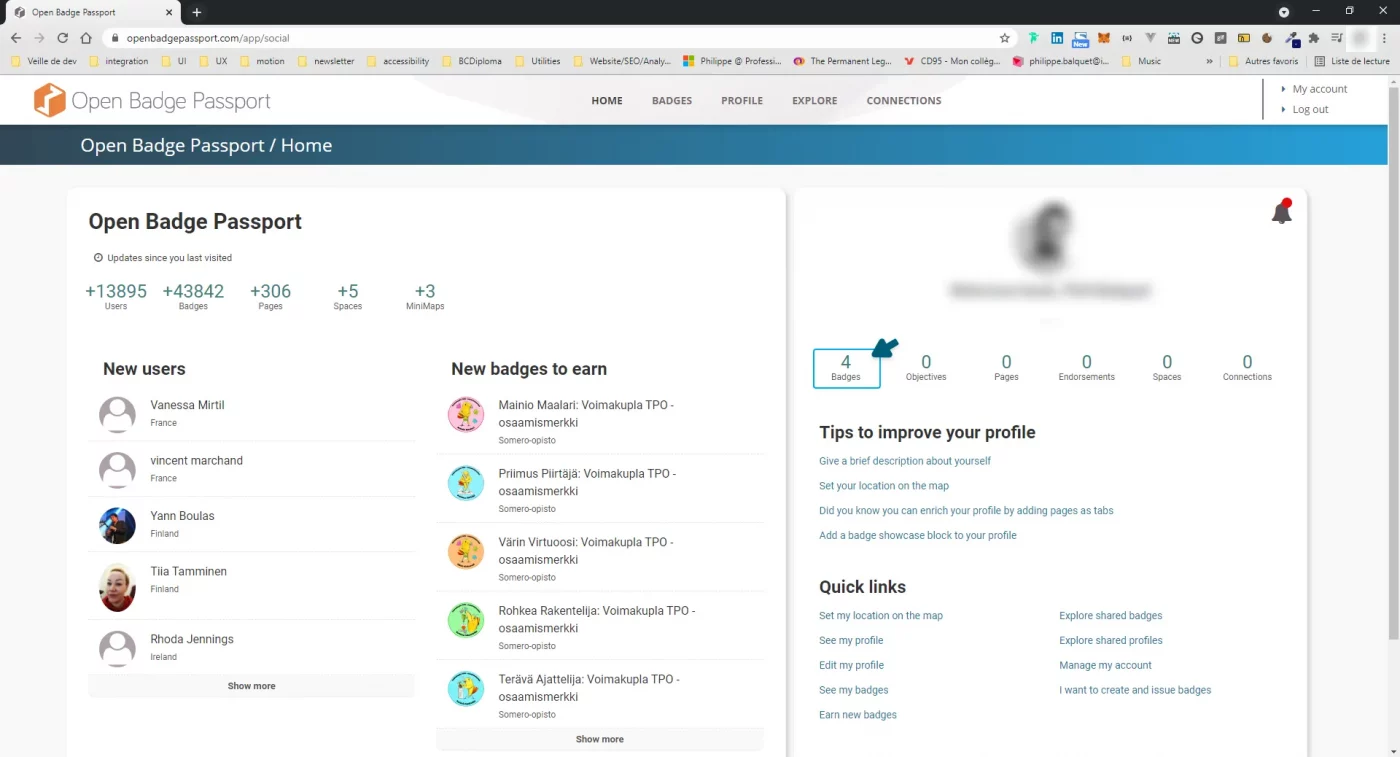The image size is (1400, 757).
Task: Click Vanessa Mirtil's avatar placeholder
Action: coord(117,414)
